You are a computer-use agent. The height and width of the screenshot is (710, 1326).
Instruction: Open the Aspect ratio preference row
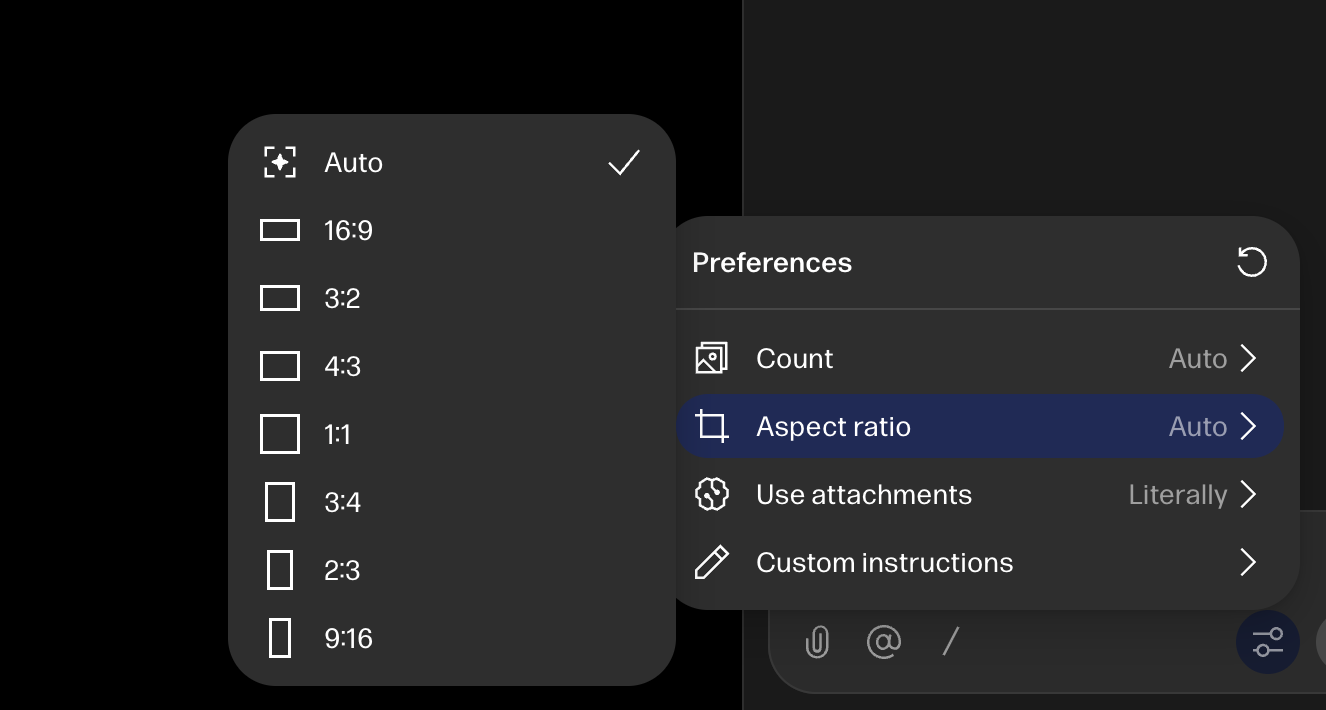[980, 427]
